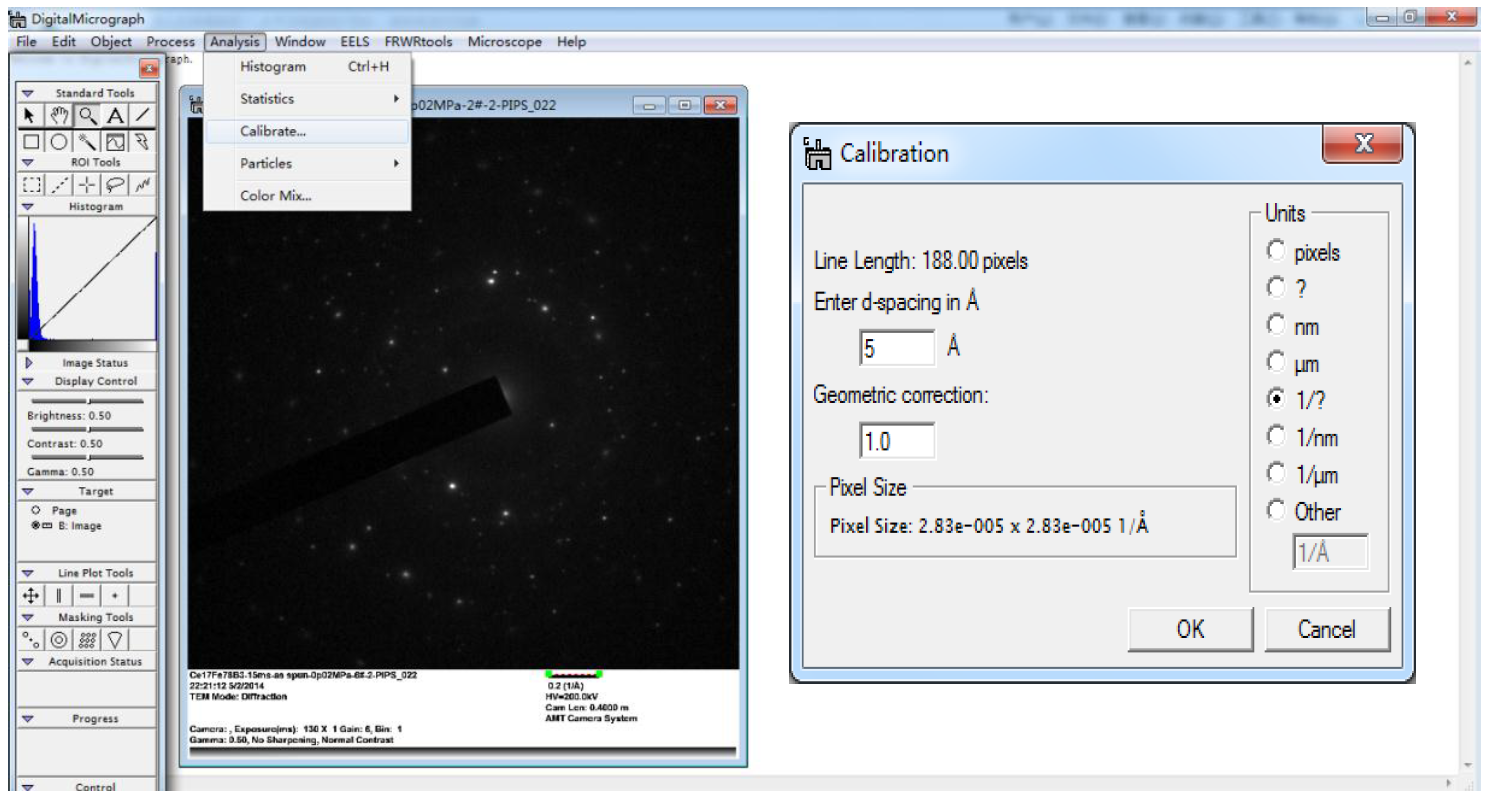Screen dimensions: 1485x797
Task: Select the arrow pointer tool
Action: [x=31, y=116]
